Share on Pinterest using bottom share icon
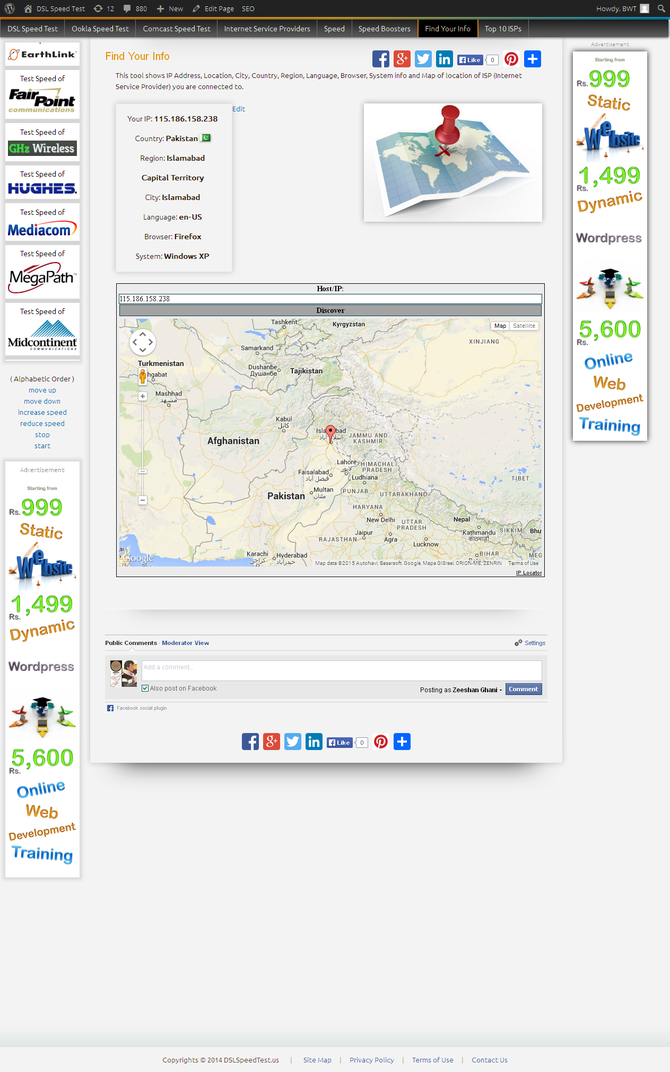This screenshot has height=1072, width=670. coord(381,742)
